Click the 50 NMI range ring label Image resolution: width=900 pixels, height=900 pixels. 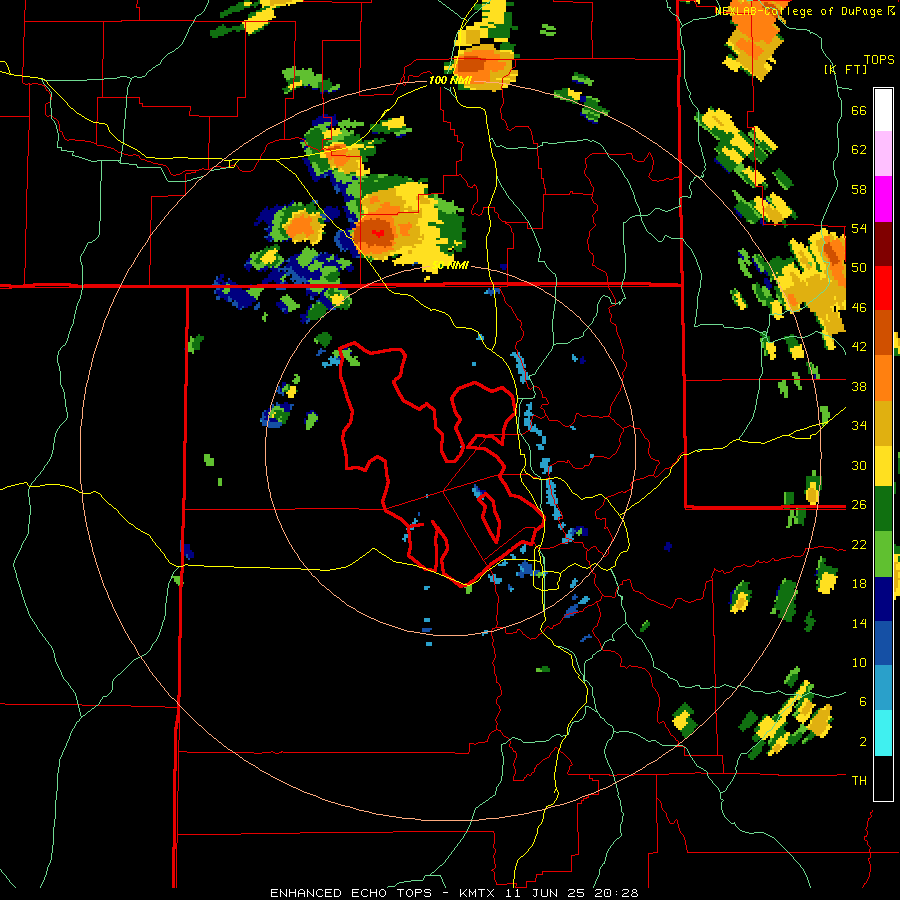(x=450, y=266)
